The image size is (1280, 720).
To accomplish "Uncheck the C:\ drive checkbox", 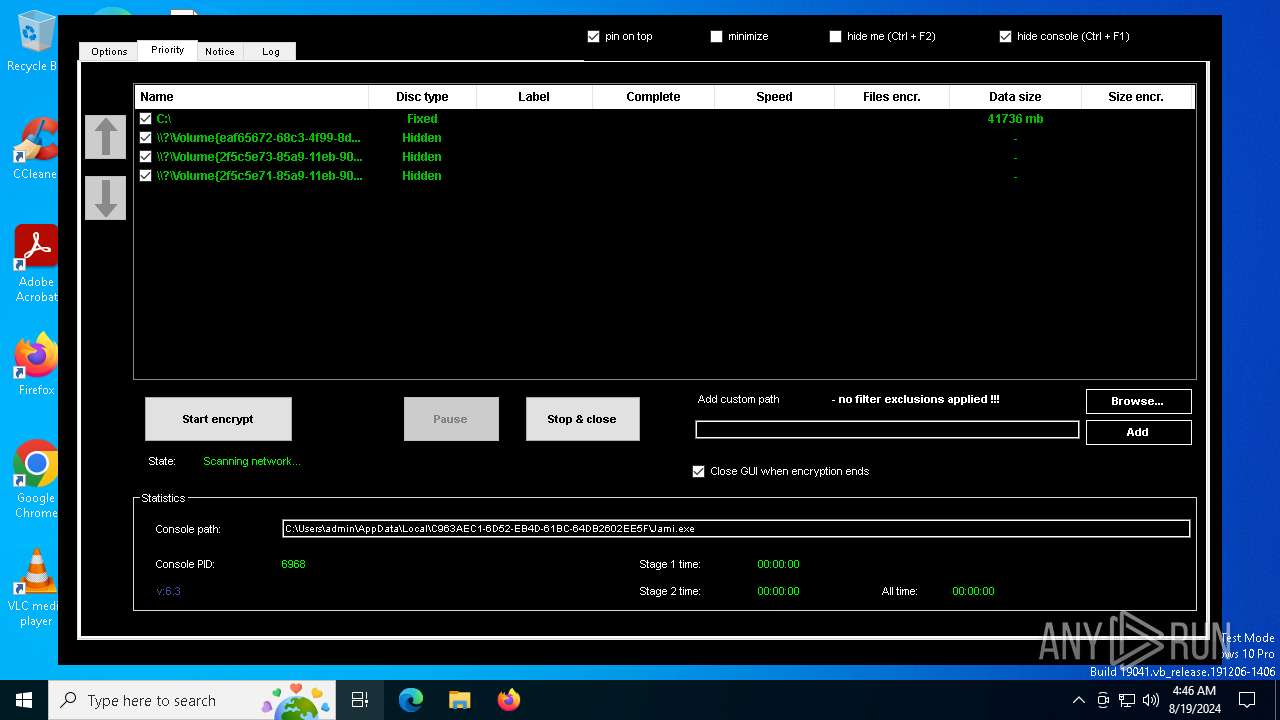I will click(x=146, y=118).
